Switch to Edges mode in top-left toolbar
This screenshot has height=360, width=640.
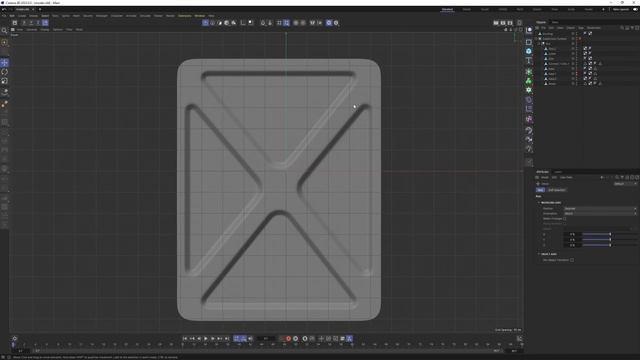31,23
